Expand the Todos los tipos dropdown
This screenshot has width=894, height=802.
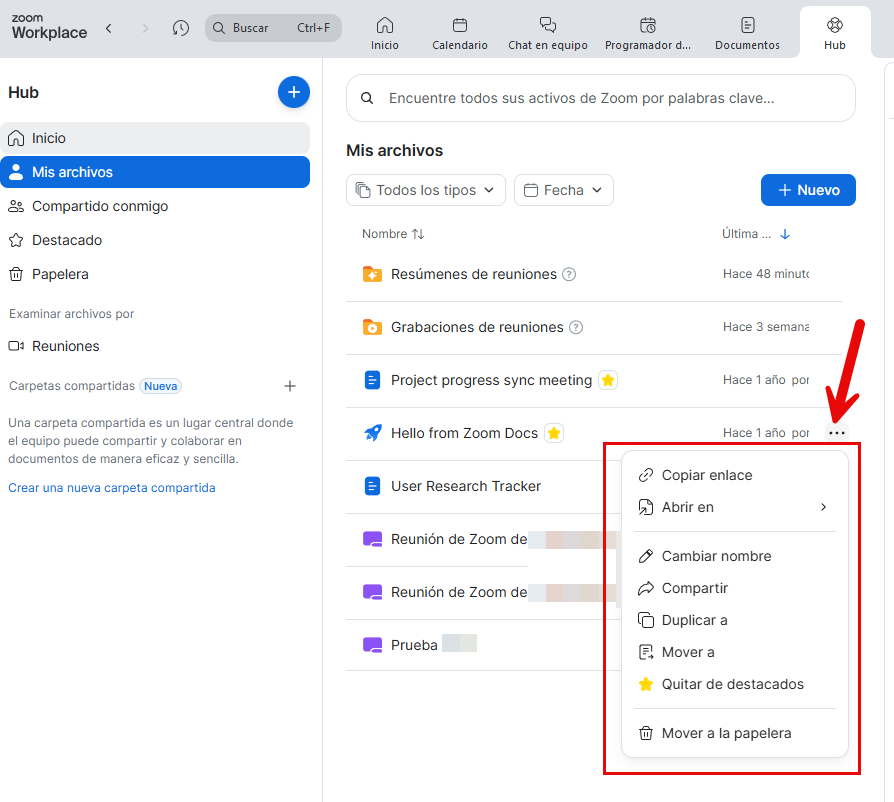pos(426,190)
